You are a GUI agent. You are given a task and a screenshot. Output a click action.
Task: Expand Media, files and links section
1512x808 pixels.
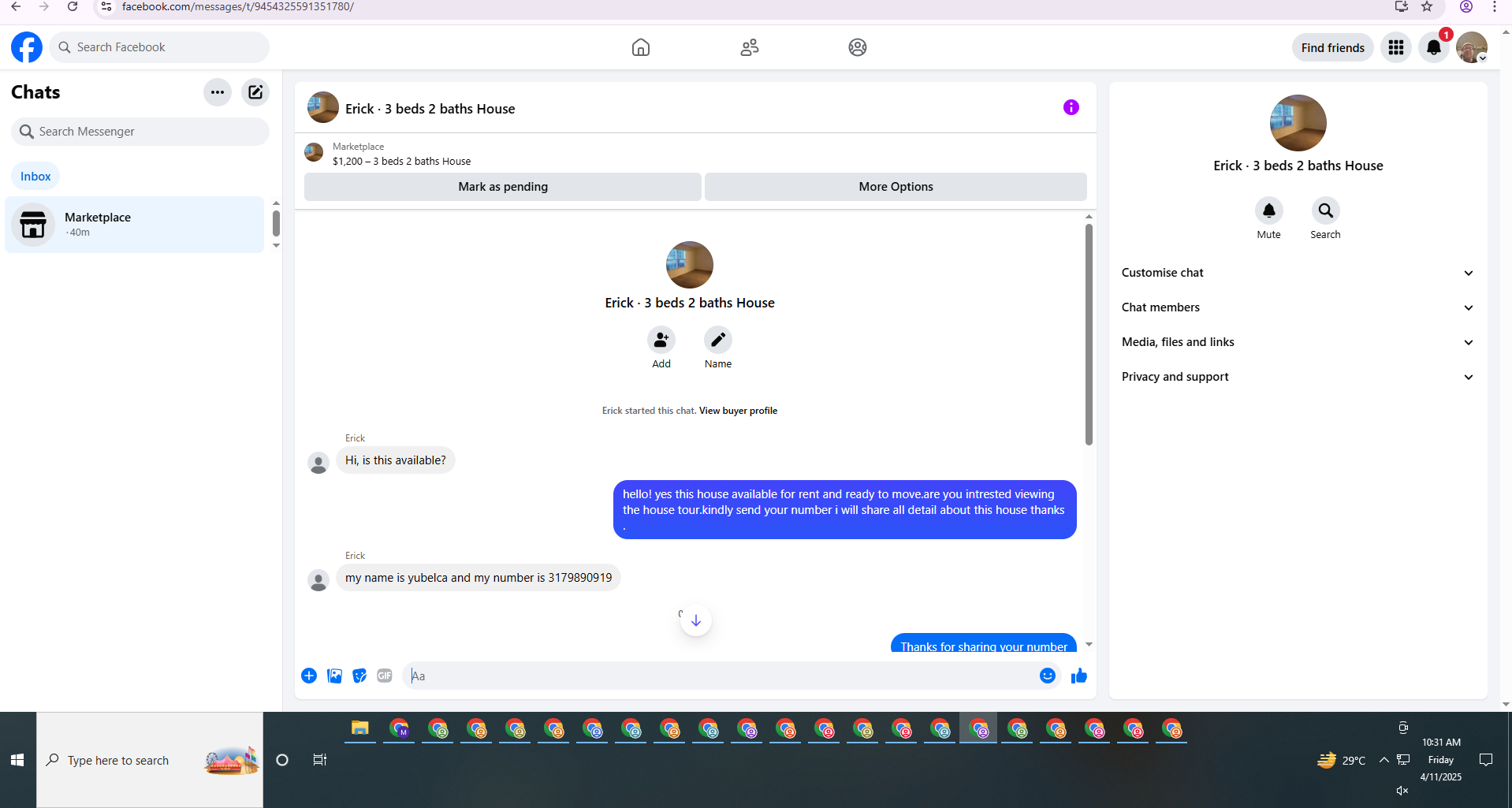tap(1298, 342)
